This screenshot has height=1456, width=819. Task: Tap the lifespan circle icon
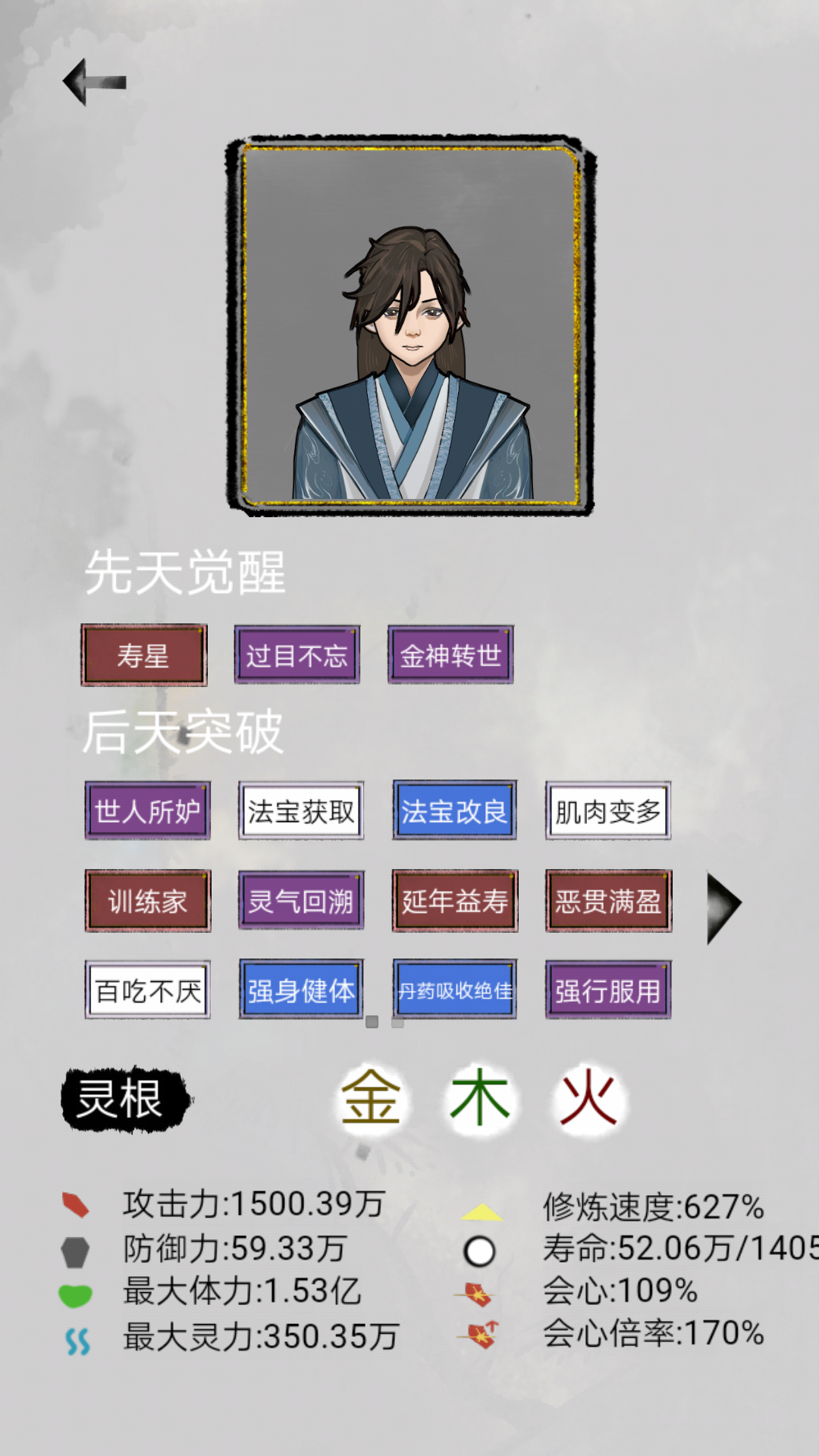pyautogui.click(x=479, y=1251)
